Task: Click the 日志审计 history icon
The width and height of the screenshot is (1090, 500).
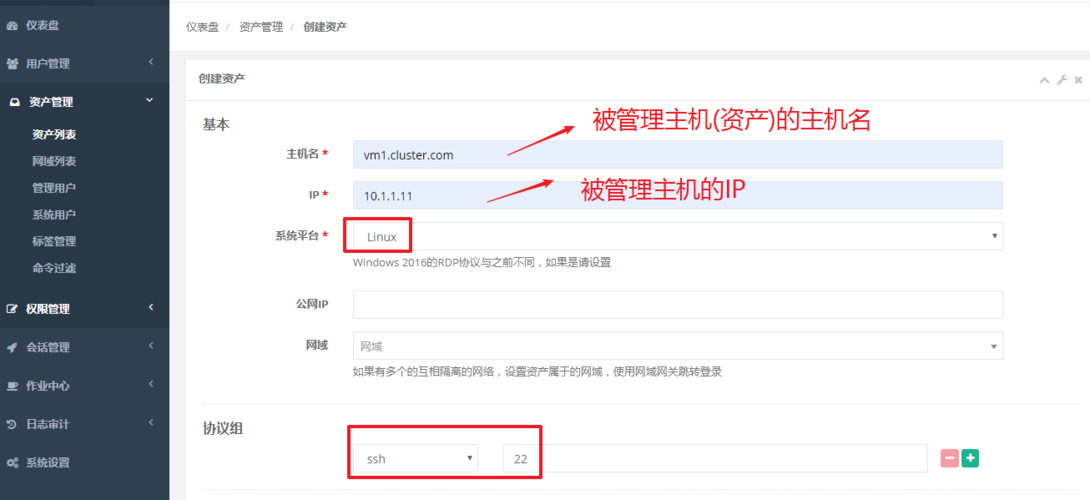Action: point(12,424)
